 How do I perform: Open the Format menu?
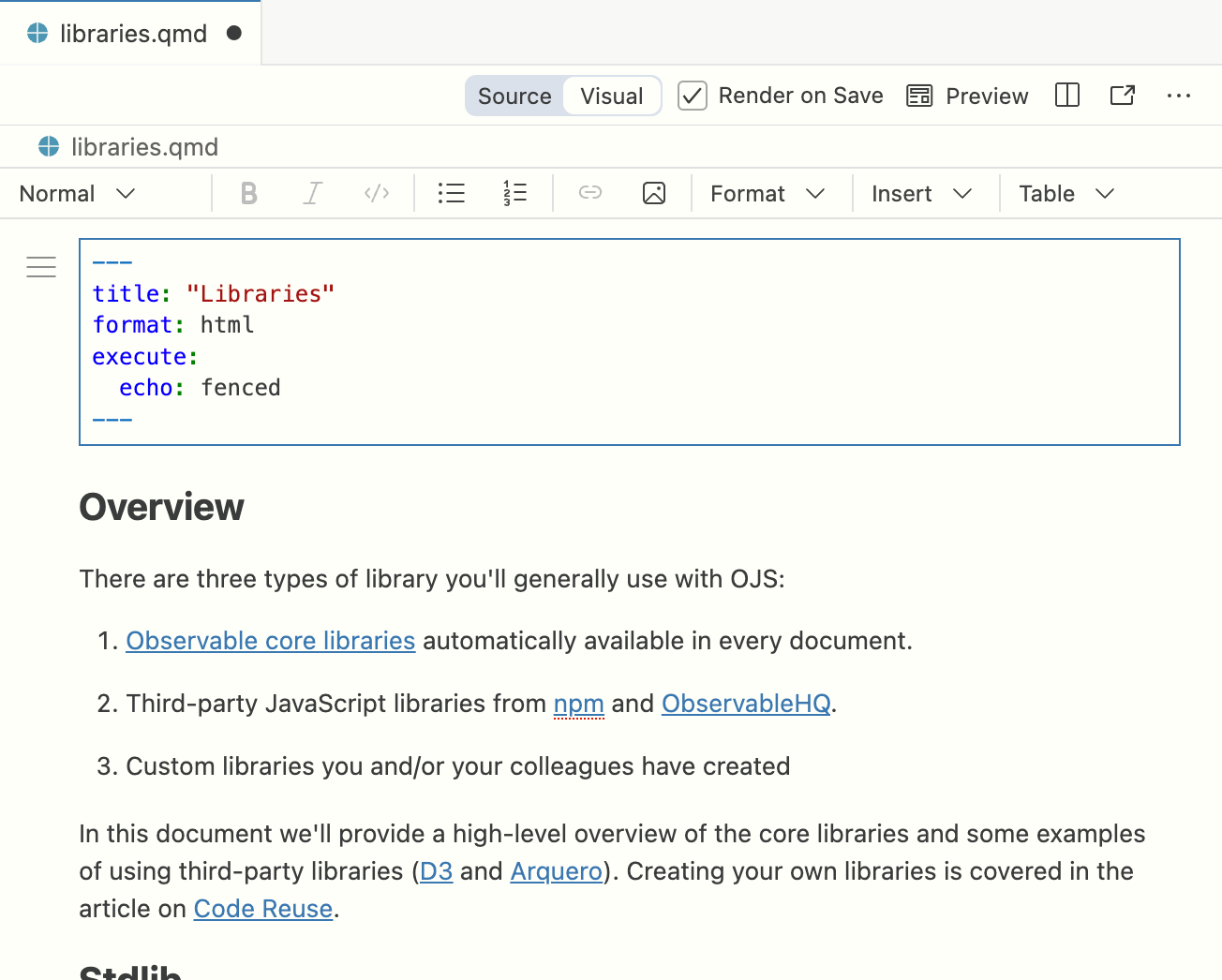(768, 193)
